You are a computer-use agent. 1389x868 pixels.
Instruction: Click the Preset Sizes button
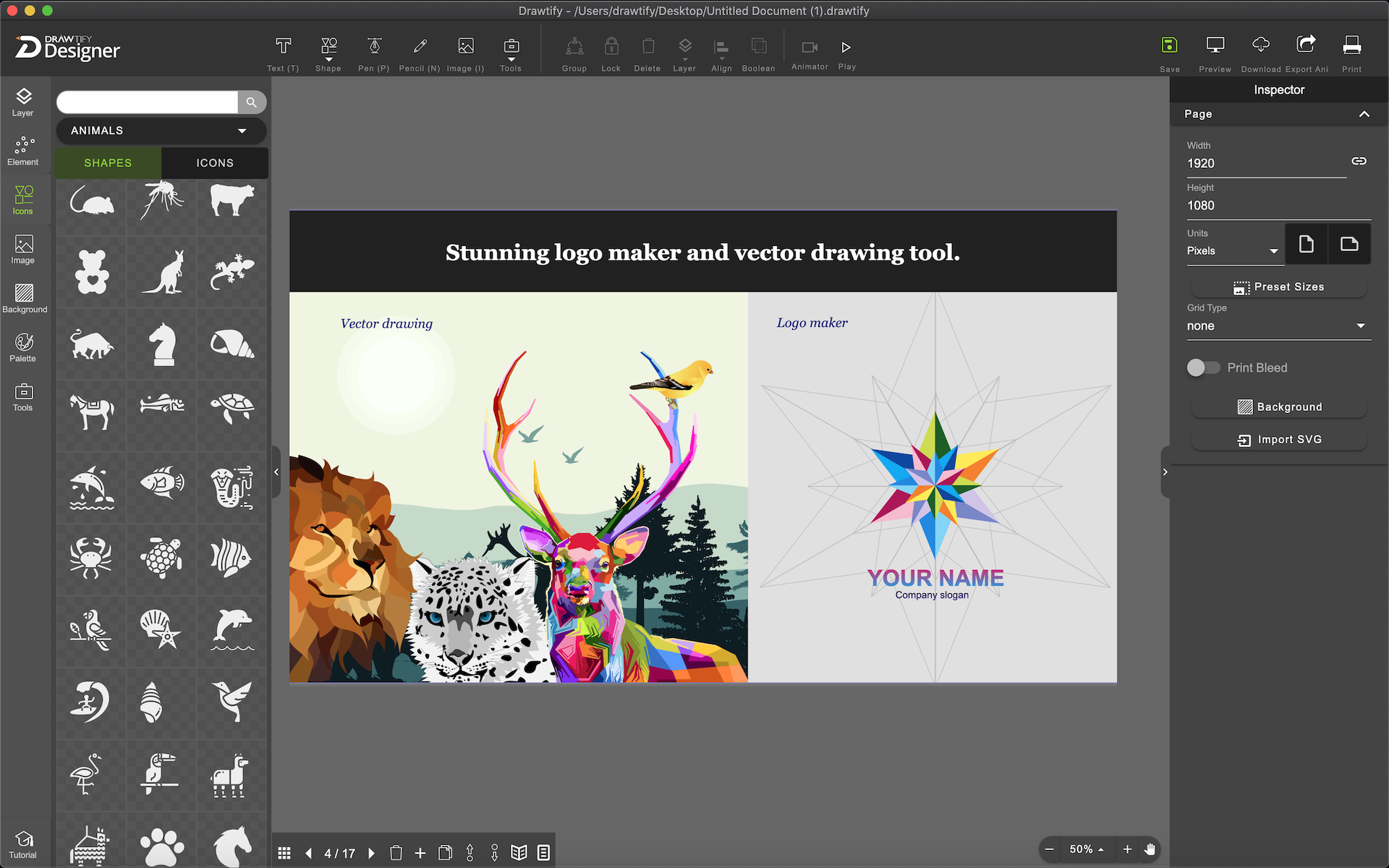click(x=1279, y=287)
